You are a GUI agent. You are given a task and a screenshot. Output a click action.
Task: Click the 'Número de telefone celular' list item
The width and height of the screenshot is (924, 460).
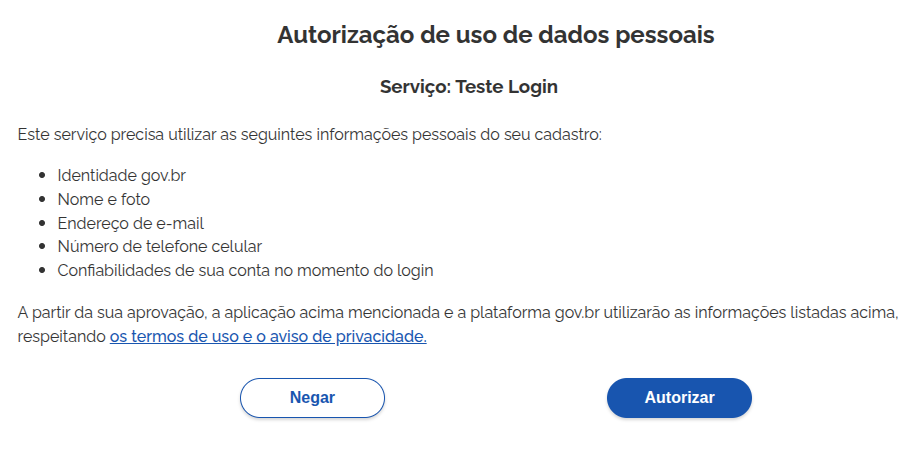159,246
